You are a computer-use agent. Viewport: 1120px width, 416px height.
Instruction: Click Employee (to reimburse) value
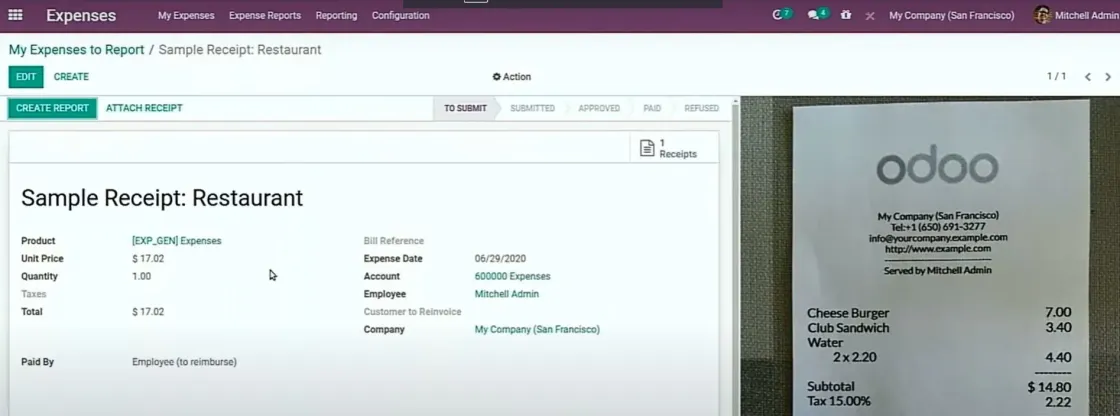click(x=184, y=362)
